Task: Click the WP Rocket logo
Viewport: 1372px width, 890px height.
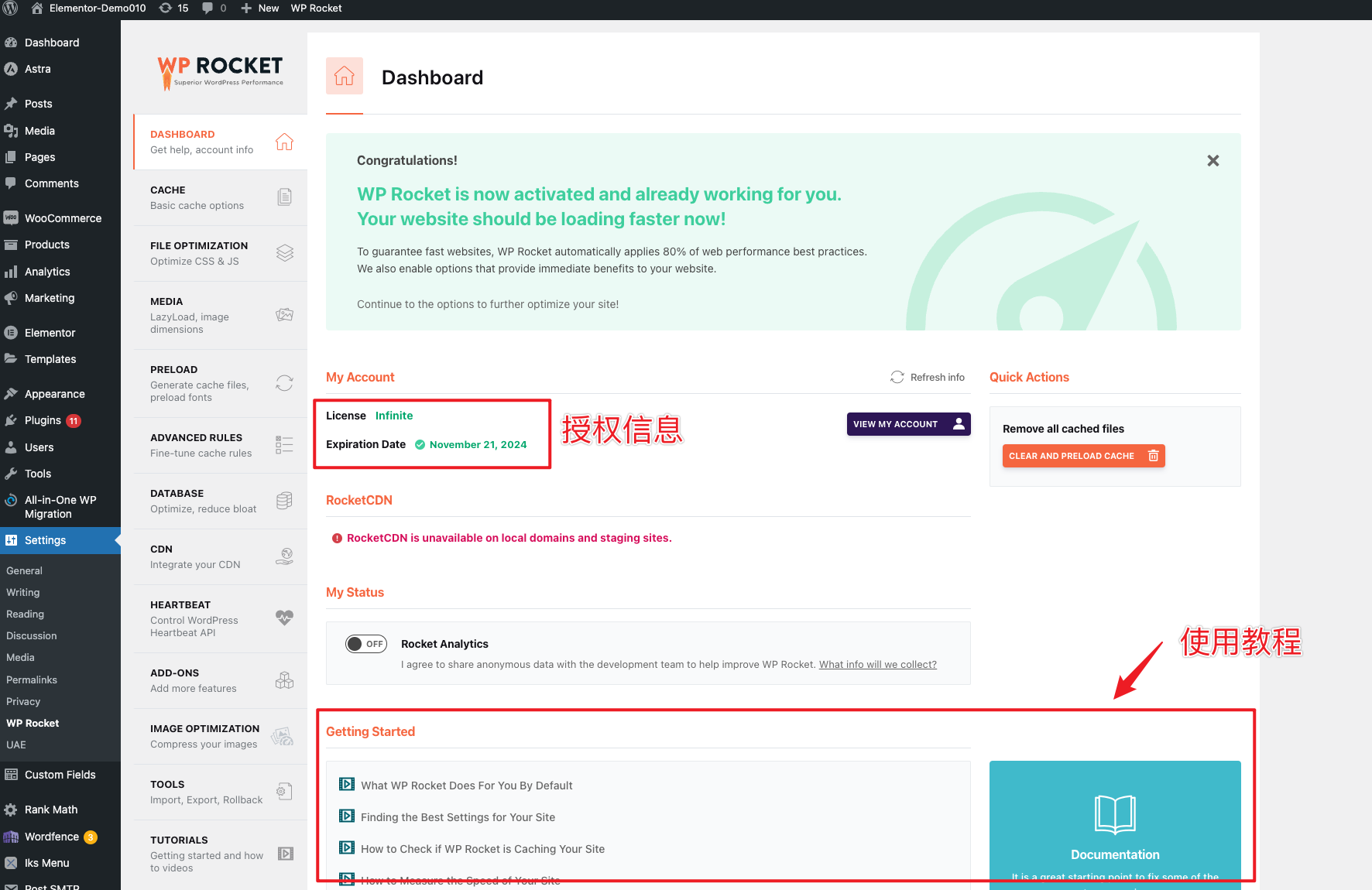Action: coord(221,73)
